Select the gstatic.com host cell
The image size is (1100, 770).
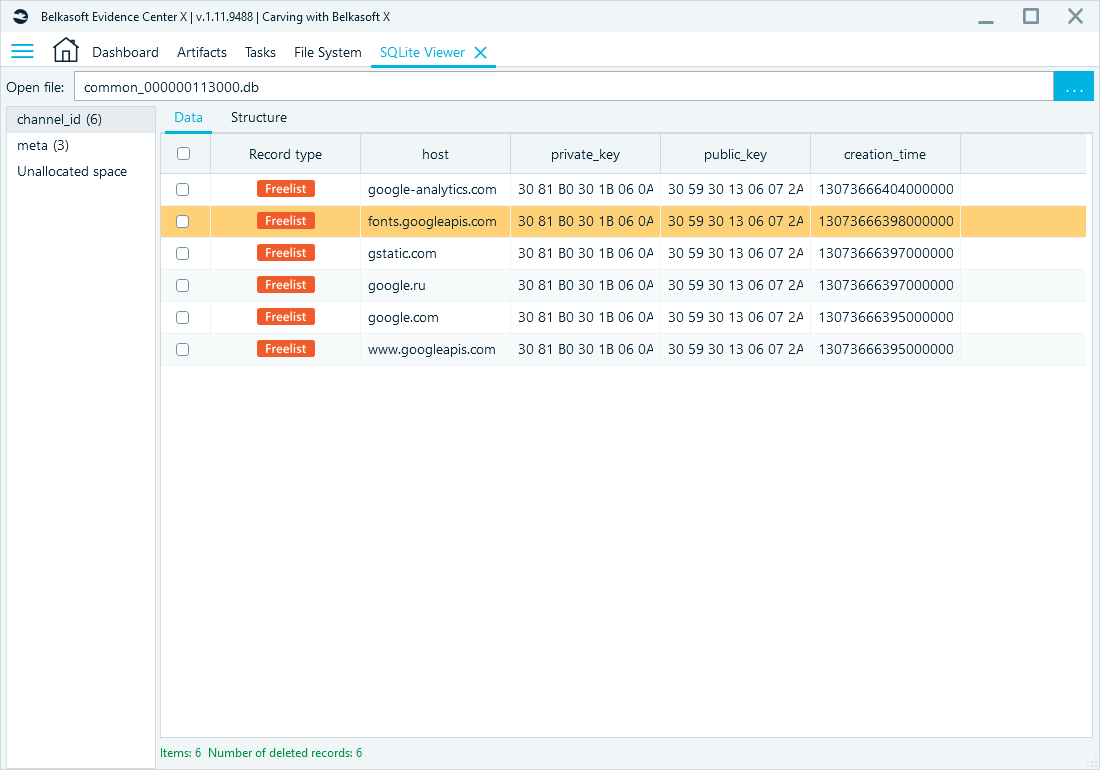pyautogui.click(x=435, y=253)
